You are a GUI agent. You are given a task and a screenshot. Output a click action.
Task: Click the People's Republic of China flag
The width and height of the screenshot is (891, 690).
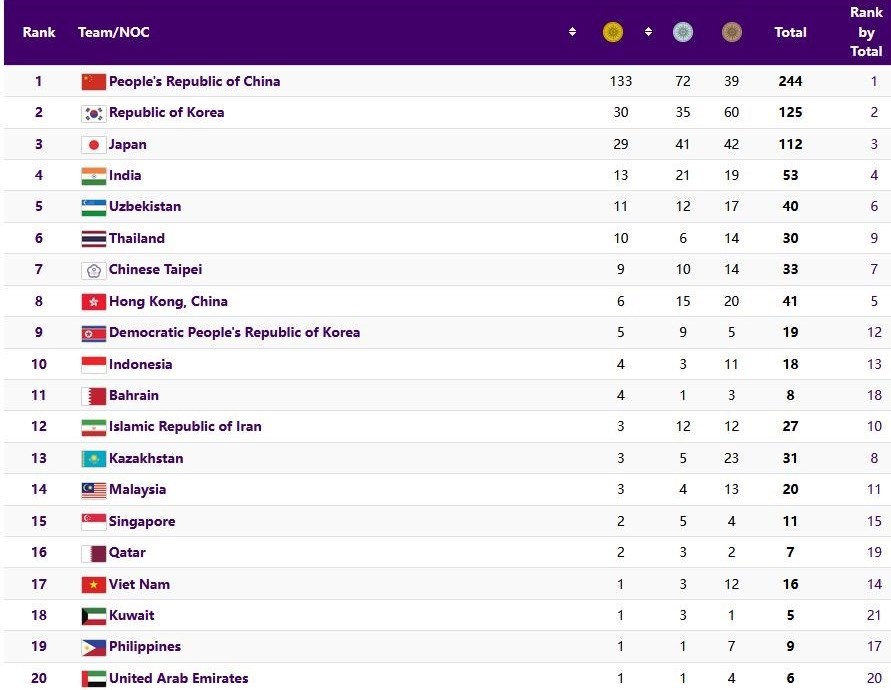click(94, 81)
